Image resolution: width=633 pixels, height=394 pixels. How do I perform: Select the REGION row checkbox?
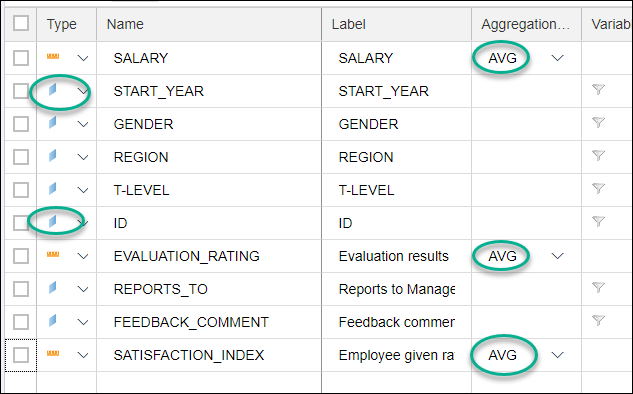(x=21, y=157)
